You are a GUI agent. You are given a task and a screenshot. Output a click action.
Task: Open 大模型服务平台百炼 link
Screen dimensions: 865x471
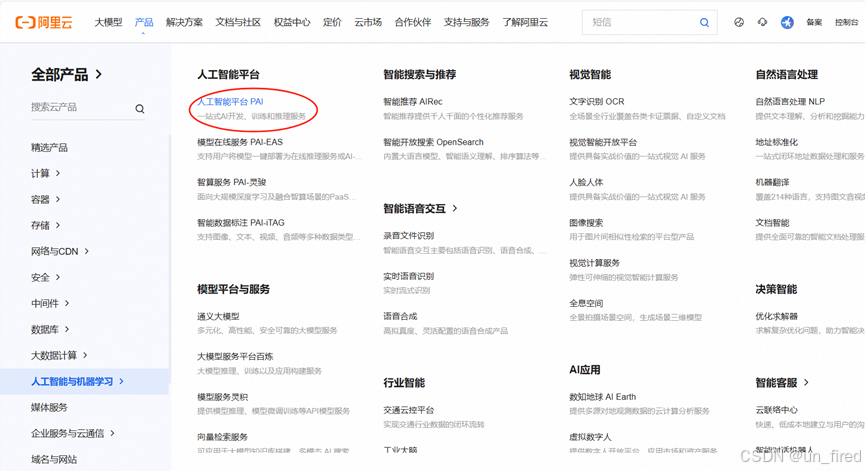(x=236, y=356)
